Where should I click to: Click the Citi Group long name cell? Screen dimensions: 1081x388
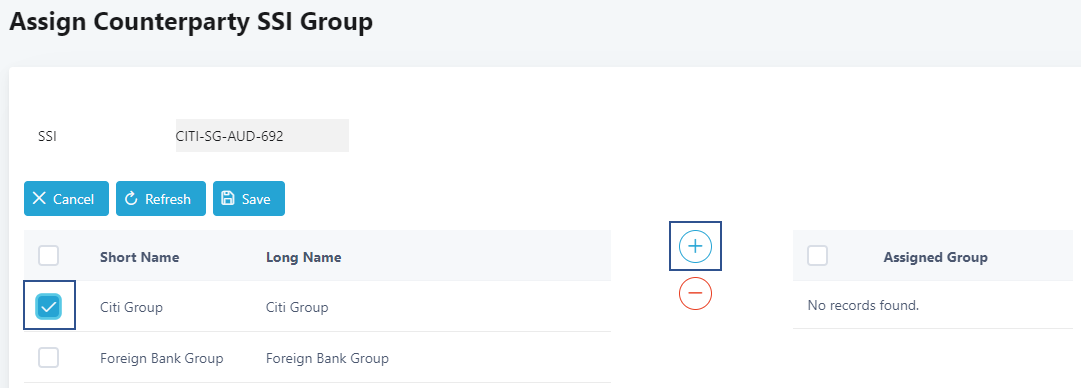(297, 307)
